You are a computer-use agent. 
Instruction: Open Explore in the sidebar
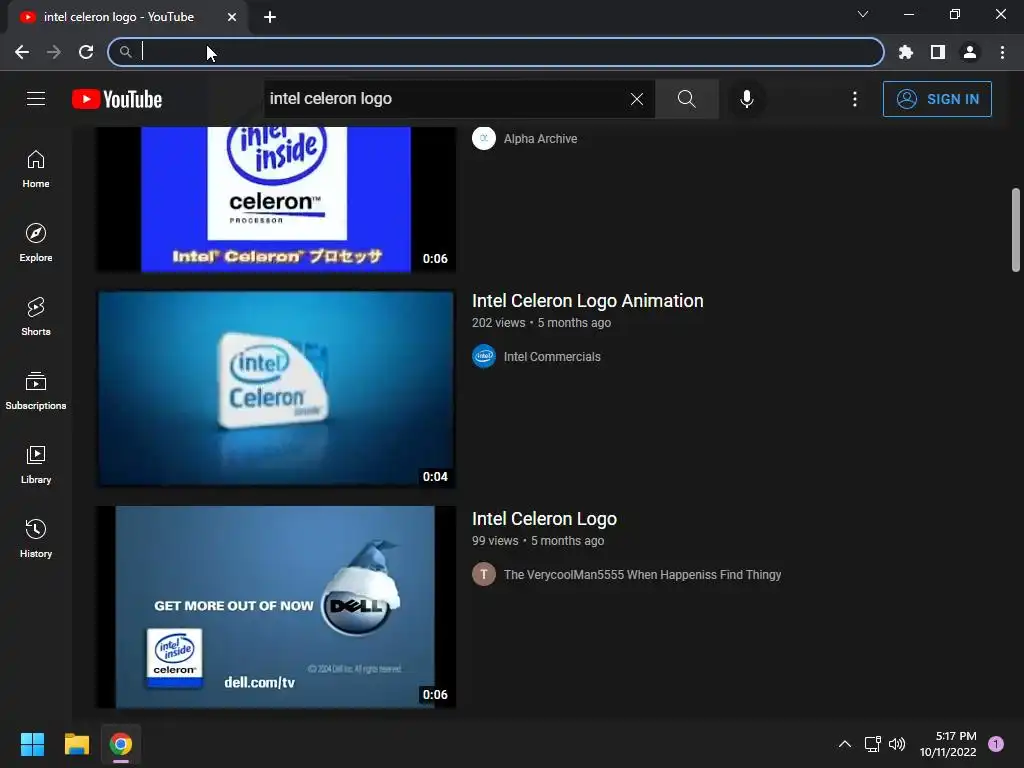pyautogui.click(x=36, y=243)
